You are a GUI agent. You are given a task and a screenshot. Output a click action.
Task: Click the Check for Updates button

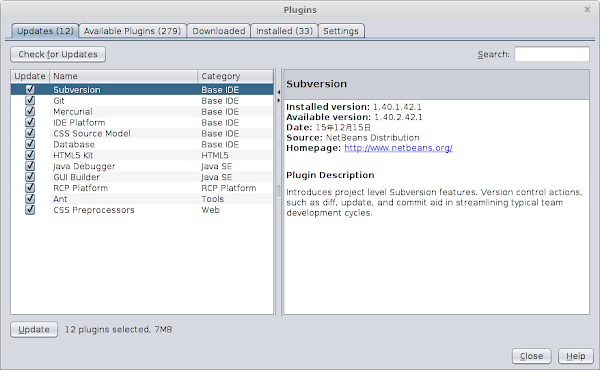(x=58, y=54)
